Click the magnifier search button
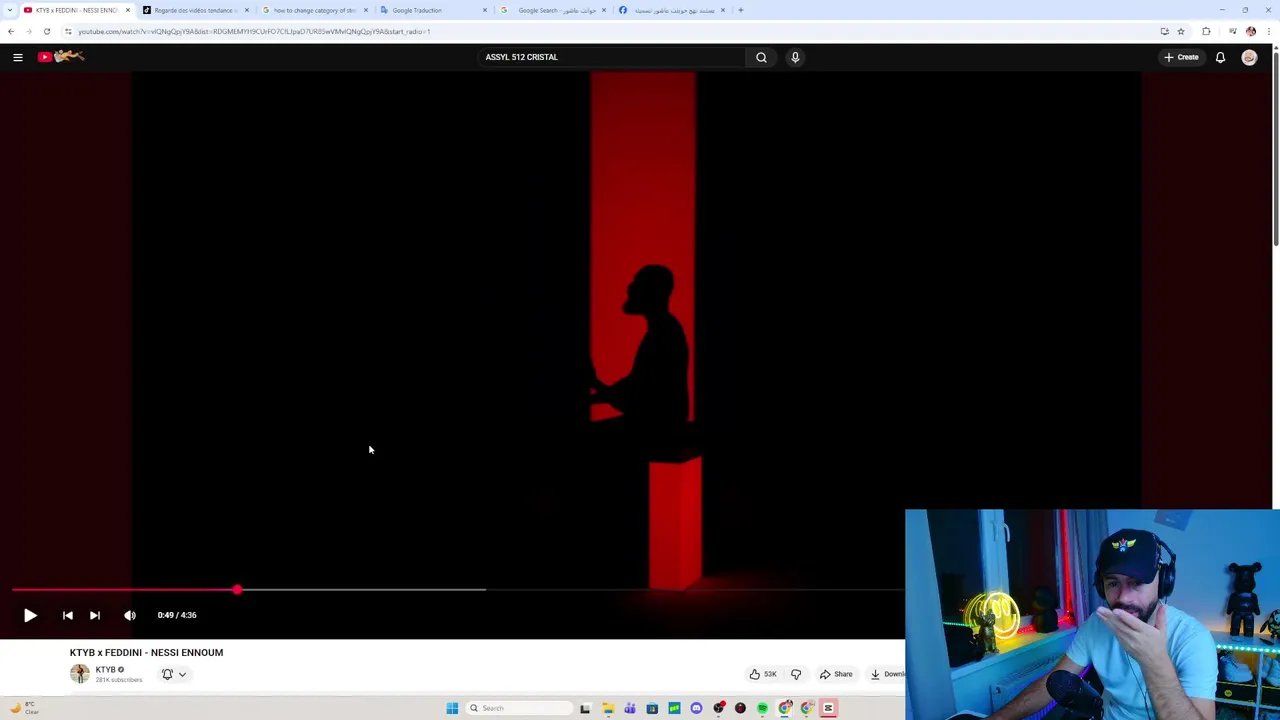The image size is (1280, 720). 761,57
